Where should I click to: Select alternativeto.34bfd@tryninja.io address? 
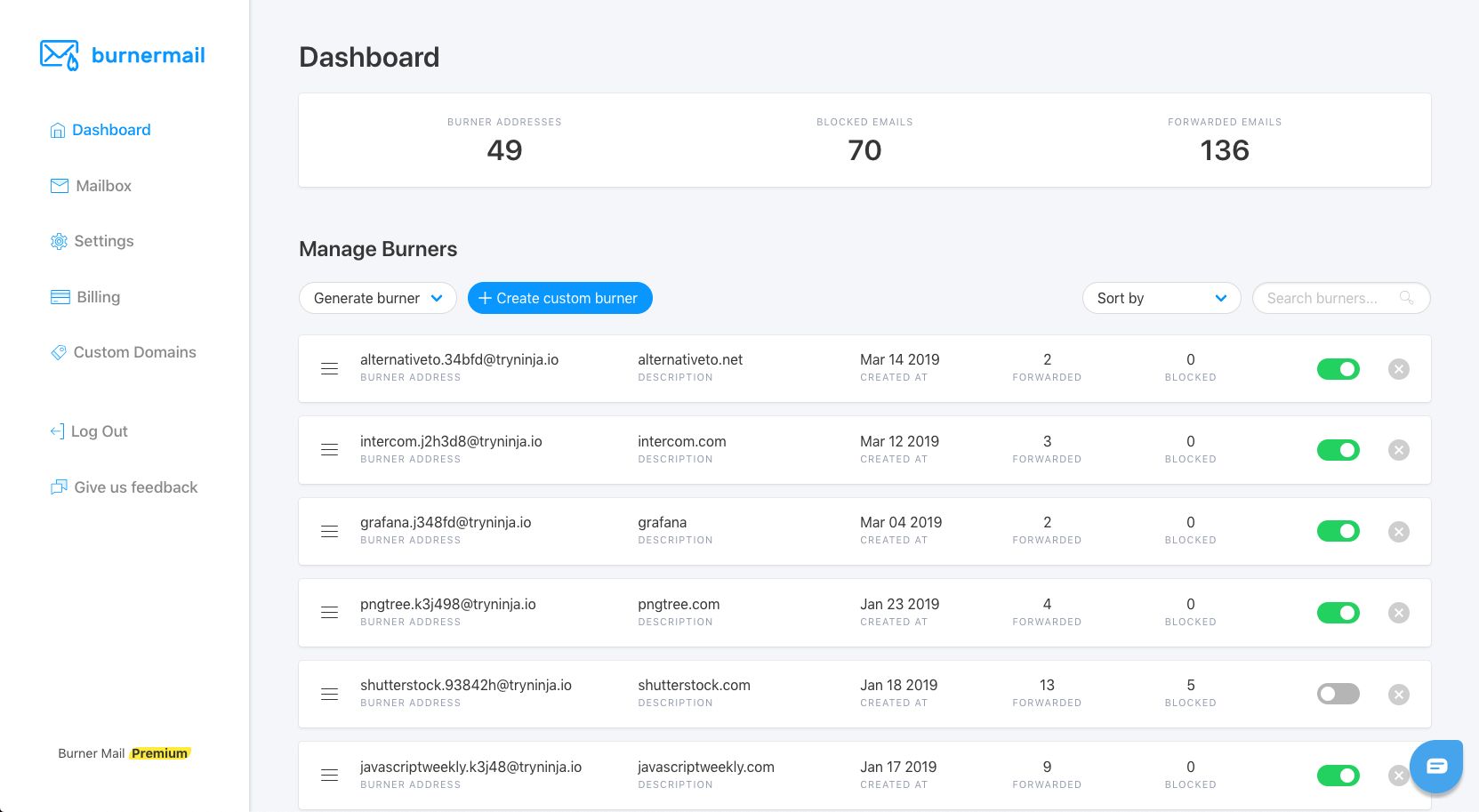(459, 359)
